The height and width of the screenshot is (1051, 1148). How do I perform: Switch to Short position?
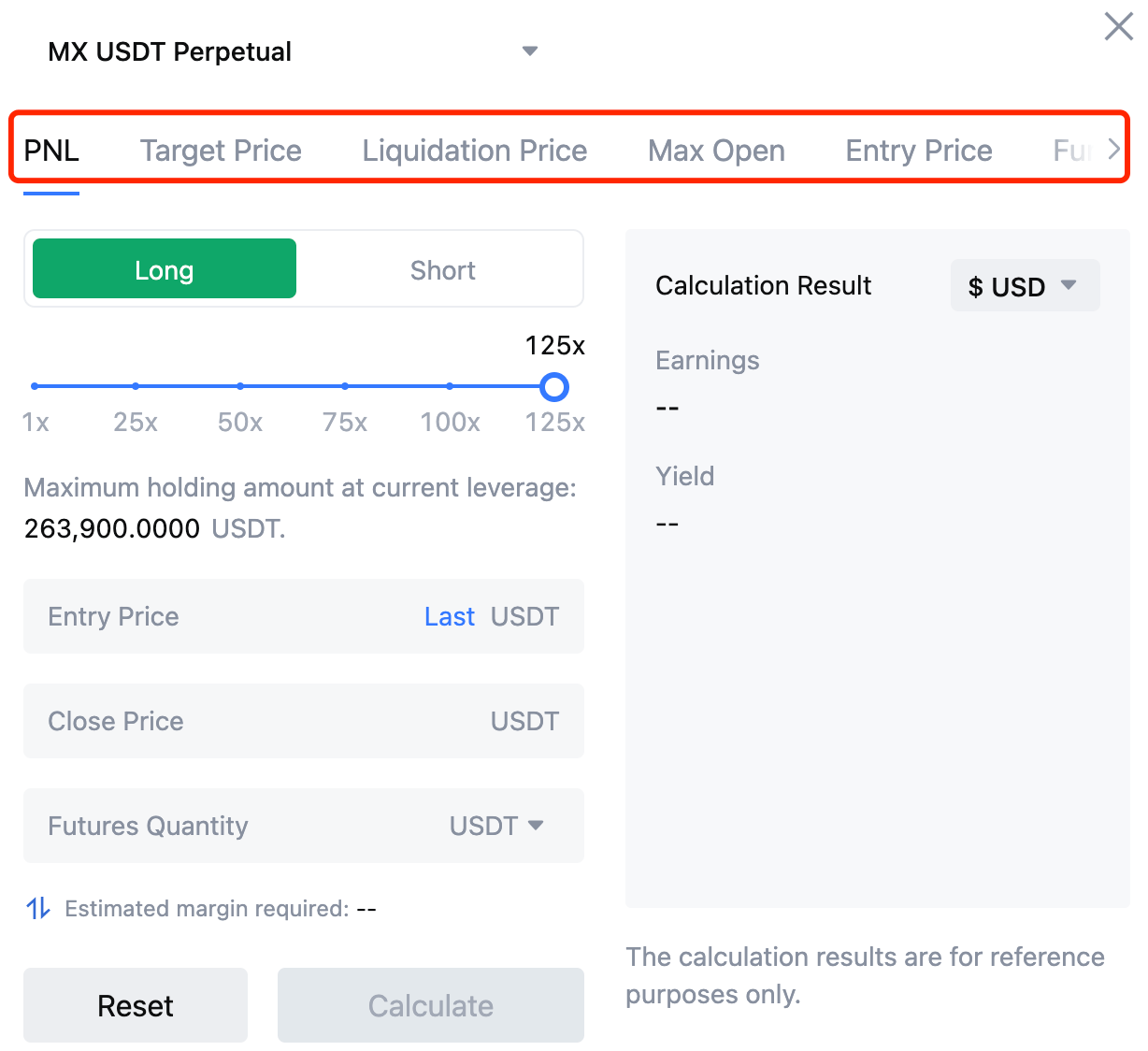pos(442,270)
